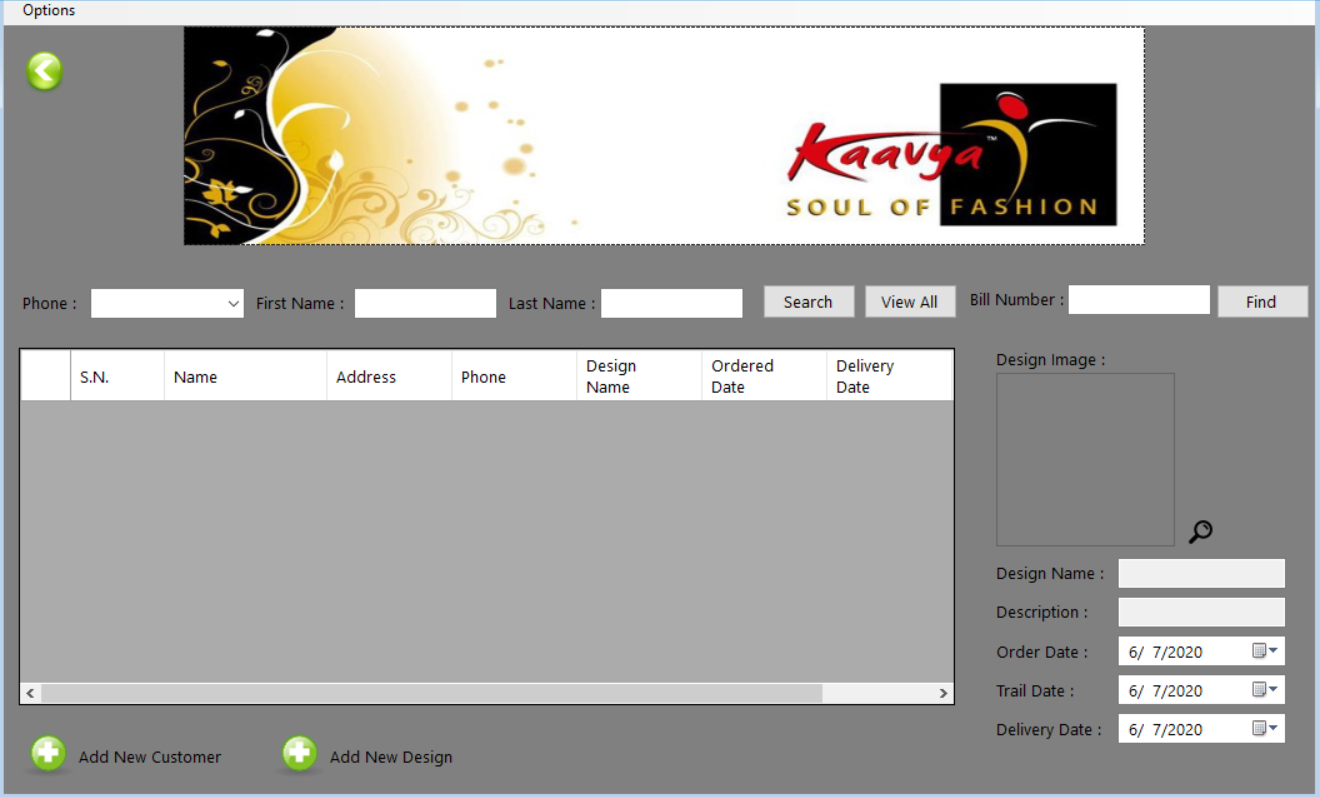The image size is (1320, 797).
Task: Click the Trail Date value 6/ 7/2020
Action: pos(1165,691)
